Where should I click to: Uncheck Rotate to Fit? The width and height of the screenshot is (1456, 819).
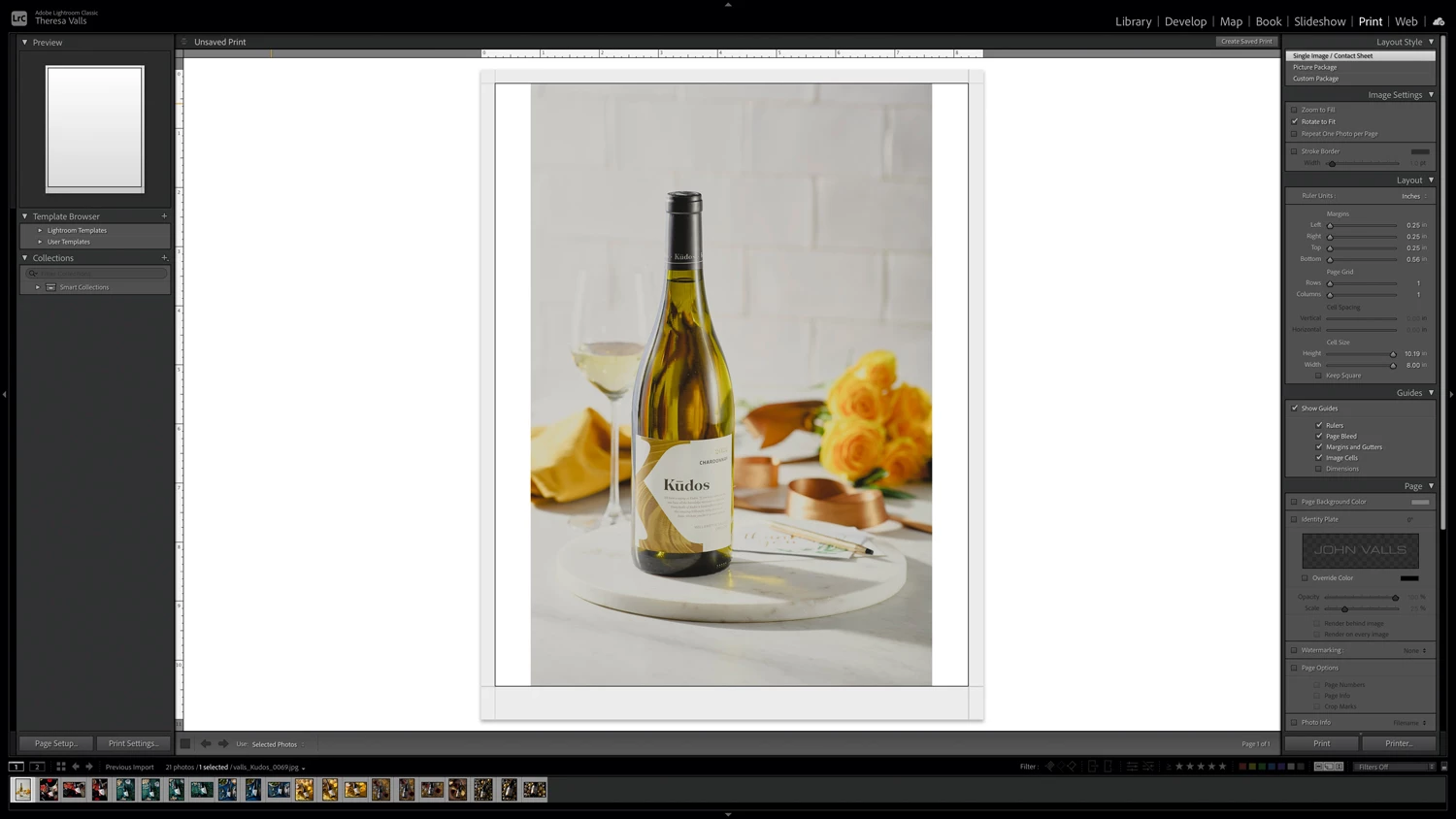[1294, 121]
